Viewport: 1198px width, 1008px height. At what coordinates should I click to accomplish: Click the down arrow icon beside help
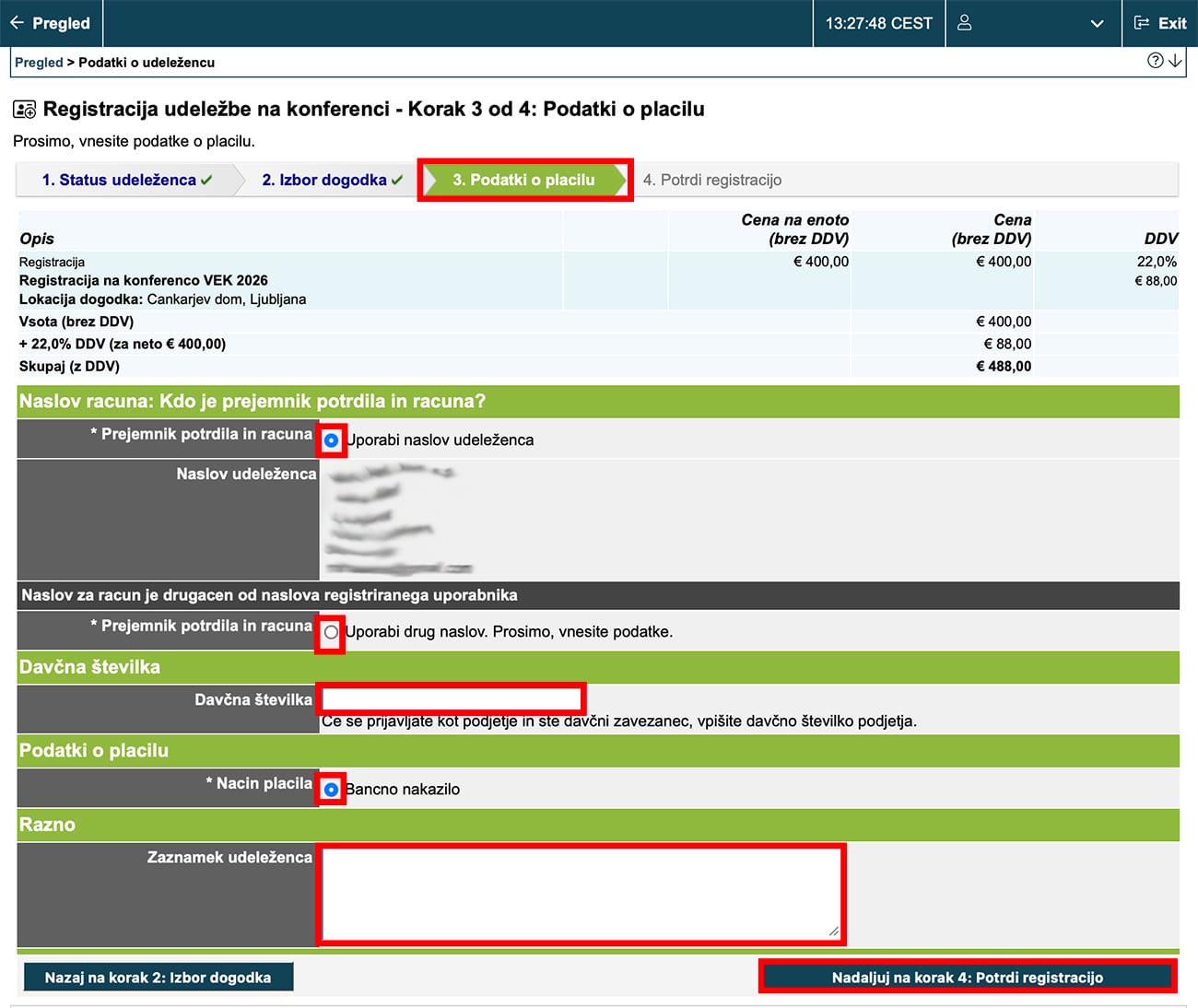click(x=1174, y=62)
